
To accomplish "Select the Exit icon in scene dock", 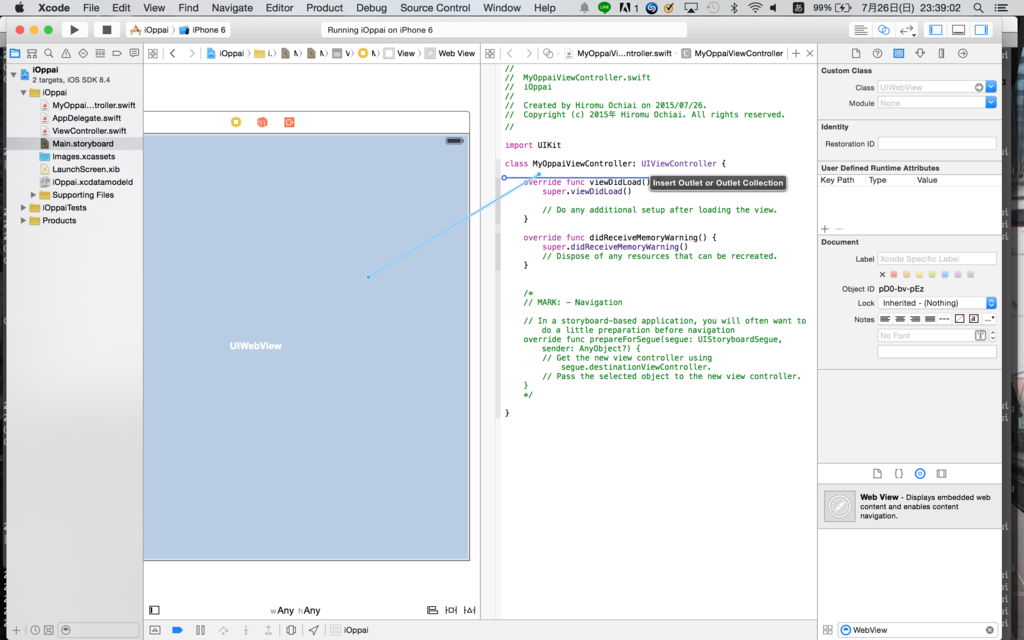I will [289, 122].
